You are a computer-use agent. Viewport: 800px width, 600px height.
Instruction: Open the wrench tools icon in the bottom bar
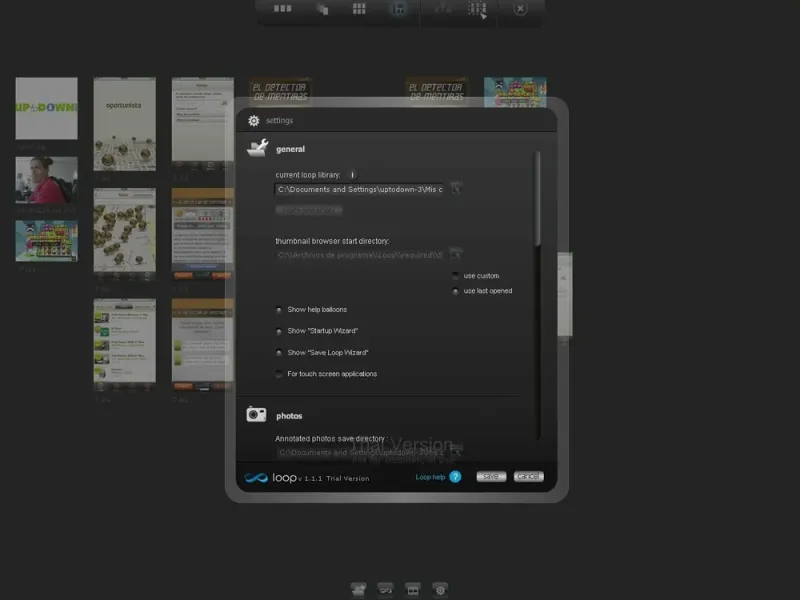click(358, 590)
